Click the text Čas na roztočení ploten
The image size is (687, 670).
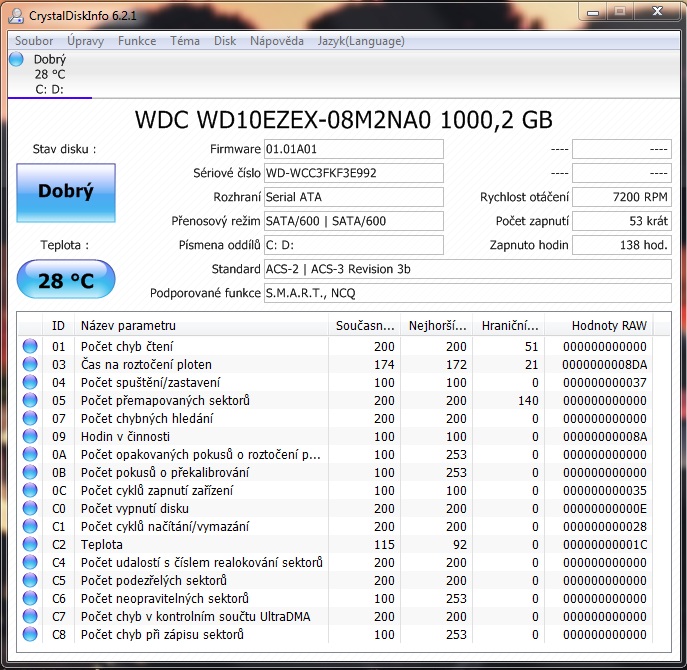pyautogui.click(x=146, y=364)
